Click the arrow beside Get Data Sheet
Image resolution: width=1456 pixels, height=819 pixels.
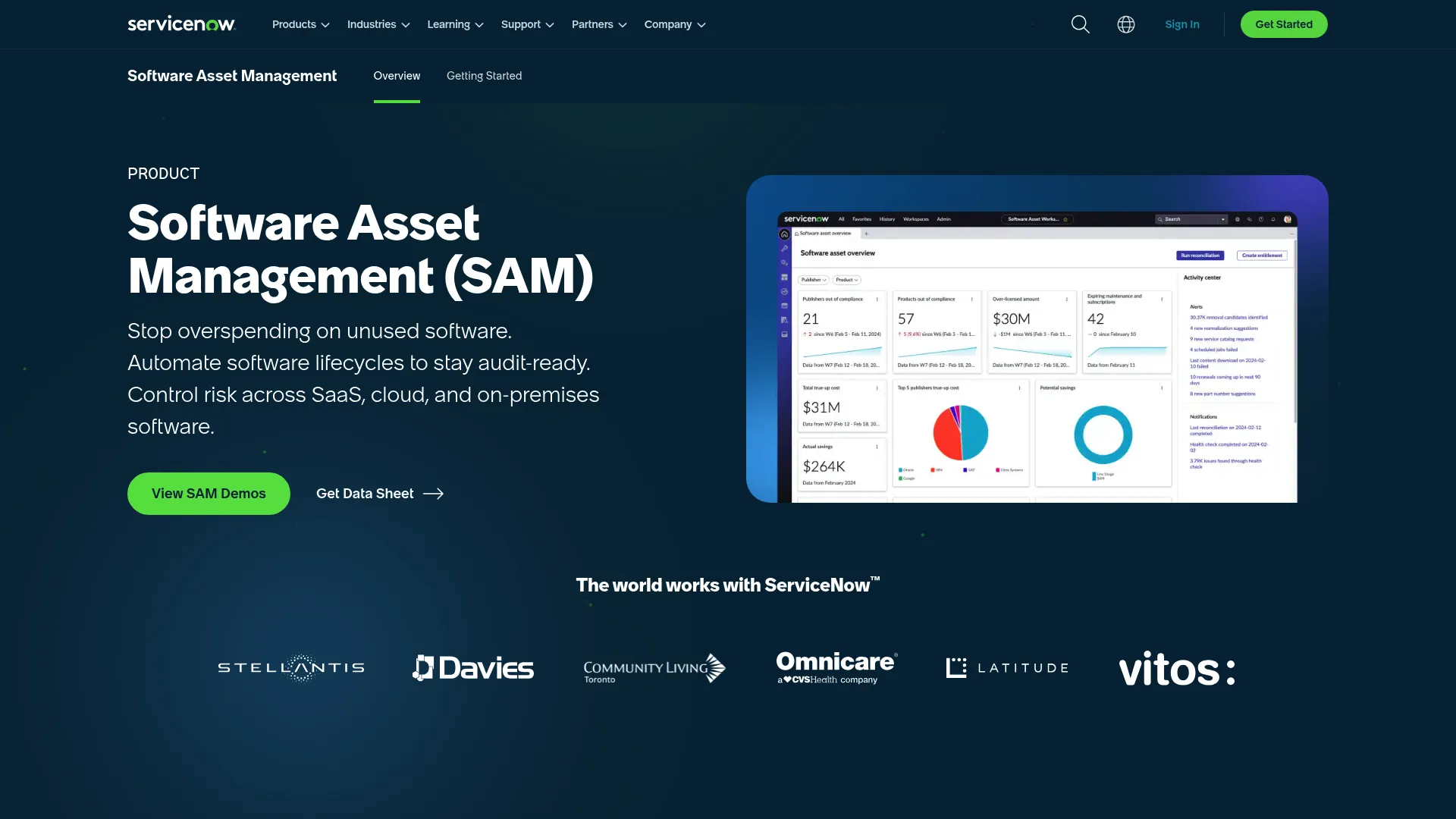433,494
